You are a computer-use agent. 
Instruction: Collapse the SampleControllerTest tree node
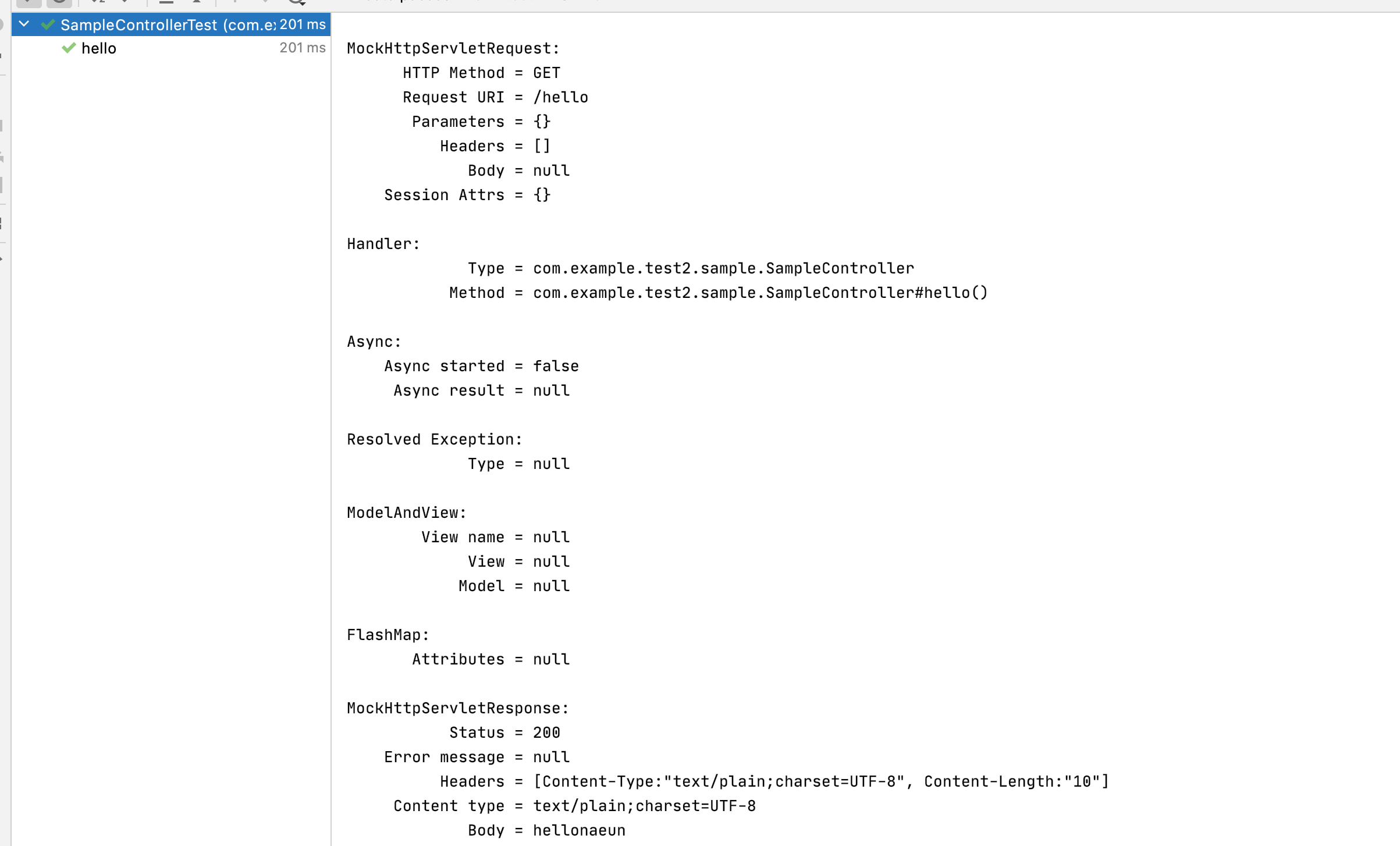[24, 24]
